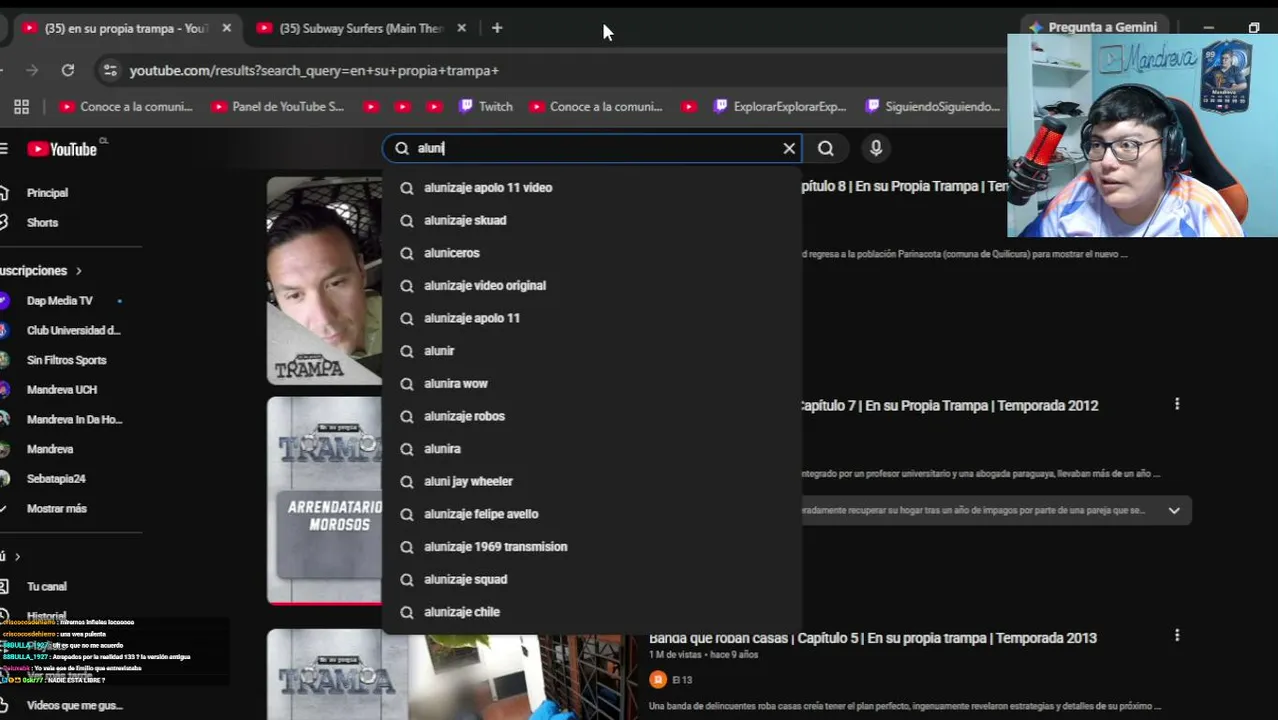1278x720 pixels.
Task: Open Mandreva UCH channel
Action: (x=61, y=390)
